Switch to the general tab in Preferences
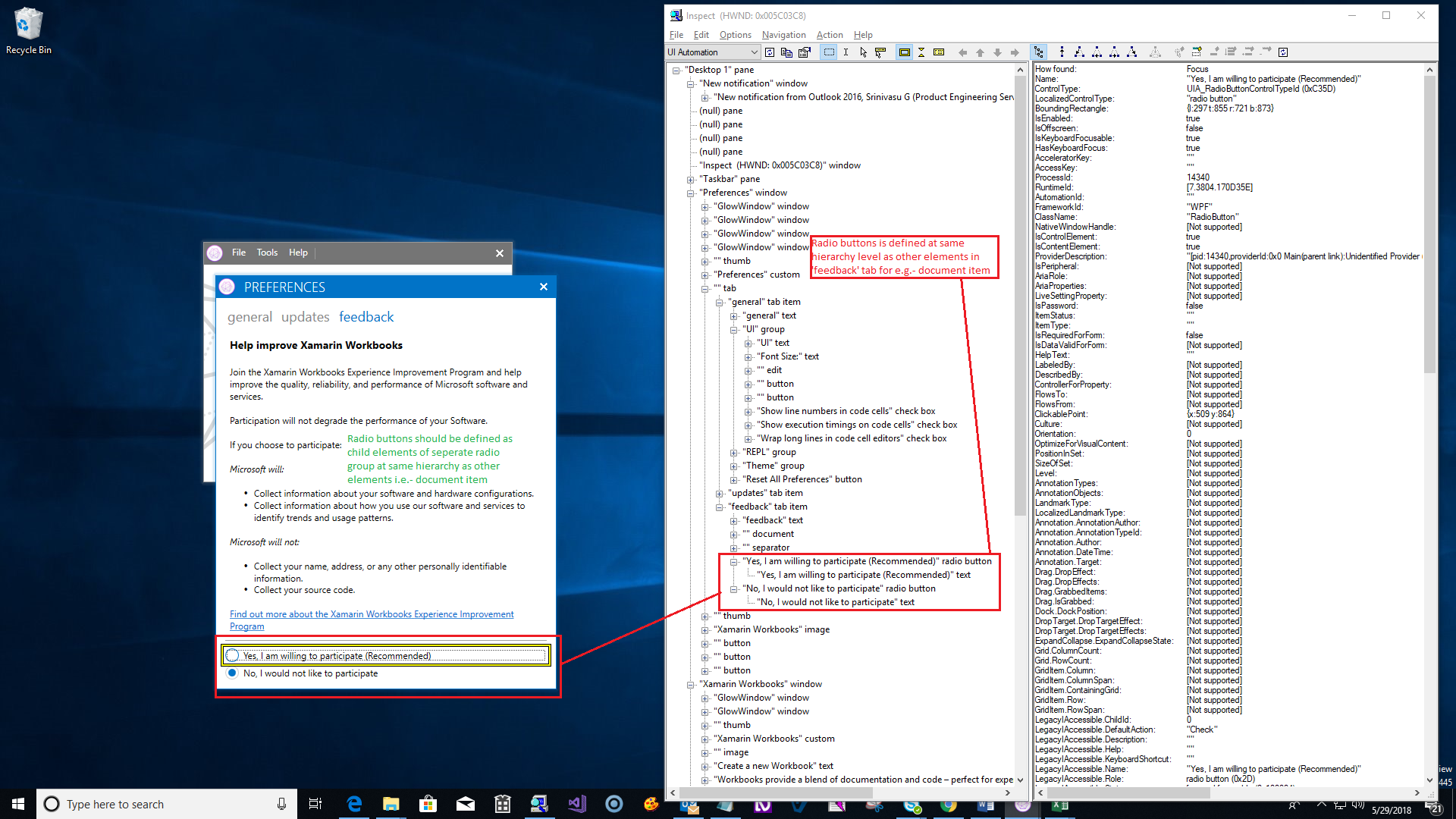This screenshot has width=1456, height=819. coord(249,317)
